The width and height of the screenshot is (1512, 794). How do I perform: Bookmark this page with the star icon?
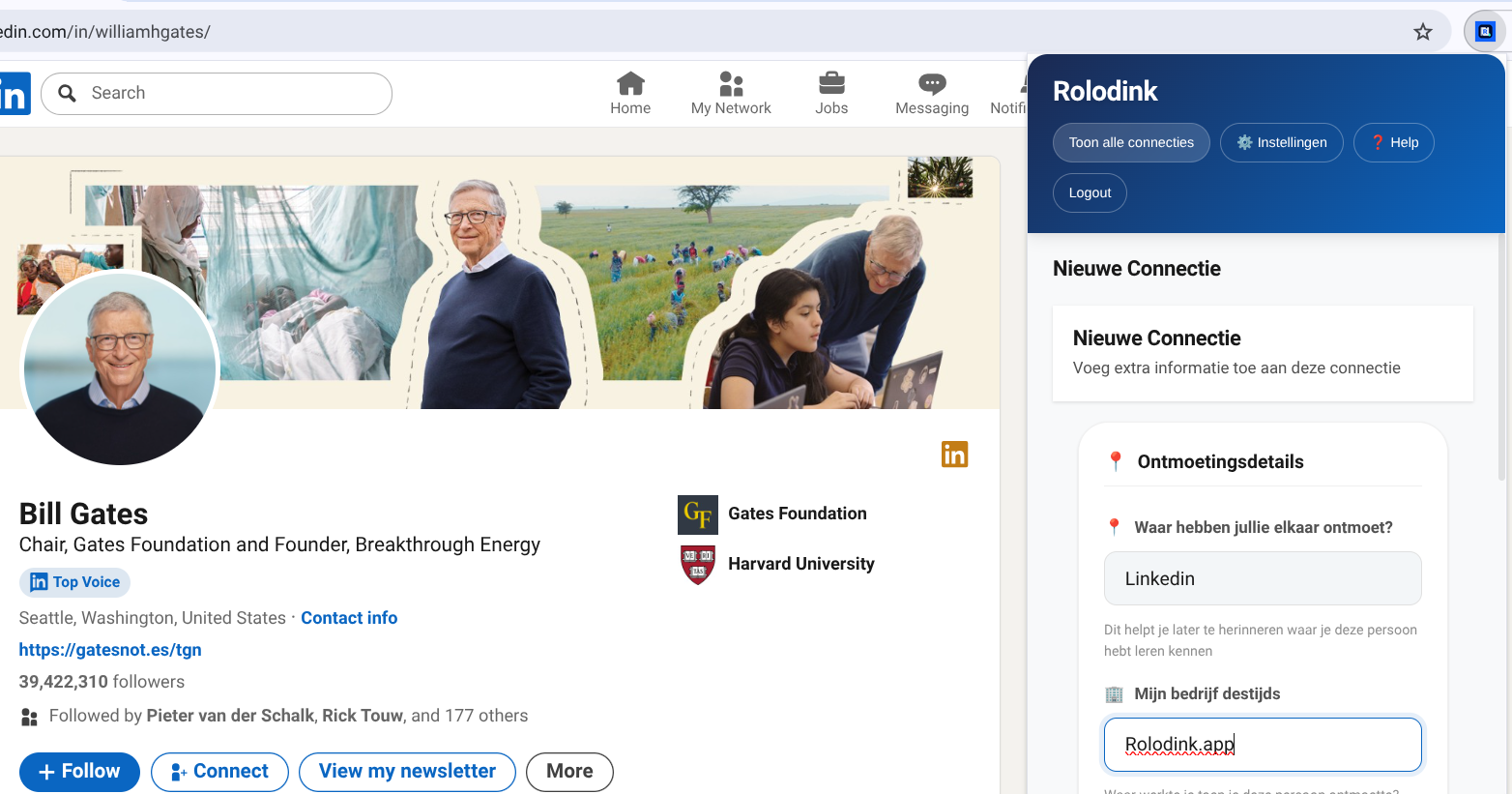(x=1422, y=32)
